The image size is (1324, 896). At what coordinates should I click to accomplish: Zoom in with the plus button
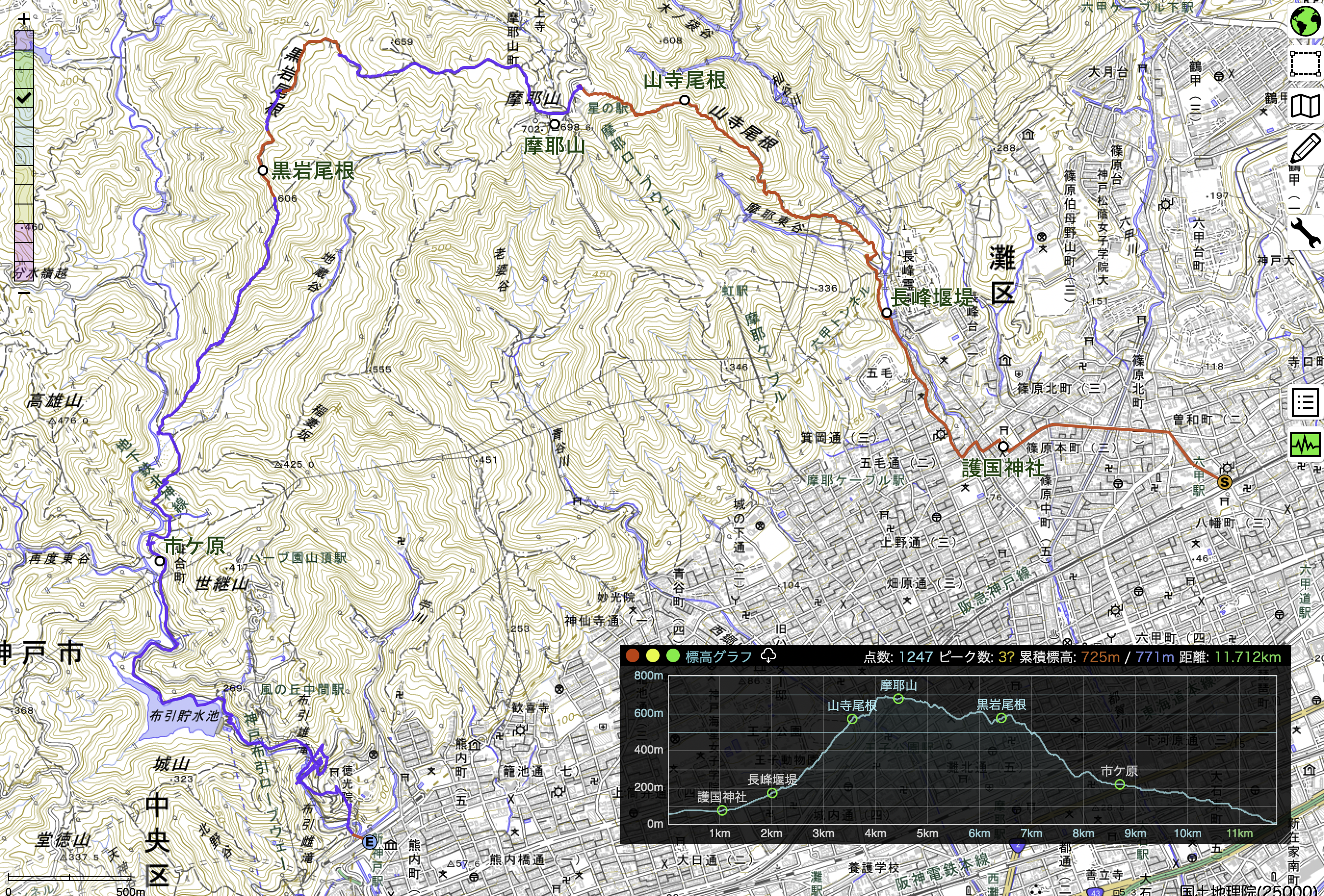tap(24, 19)
